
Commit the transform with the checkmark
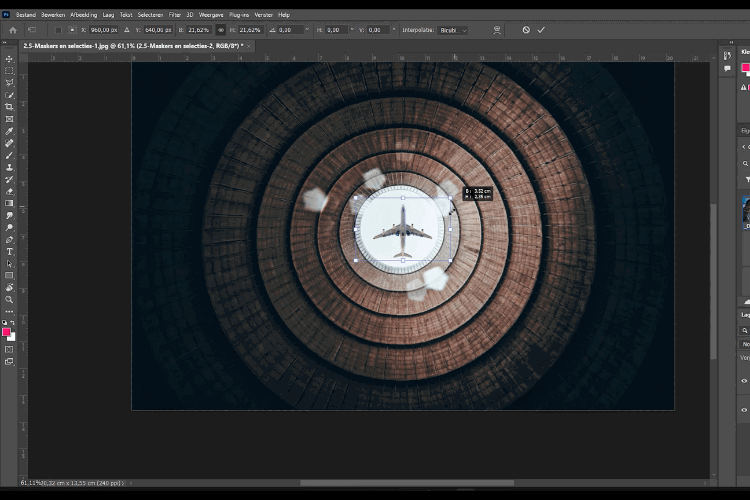point(541,30)
